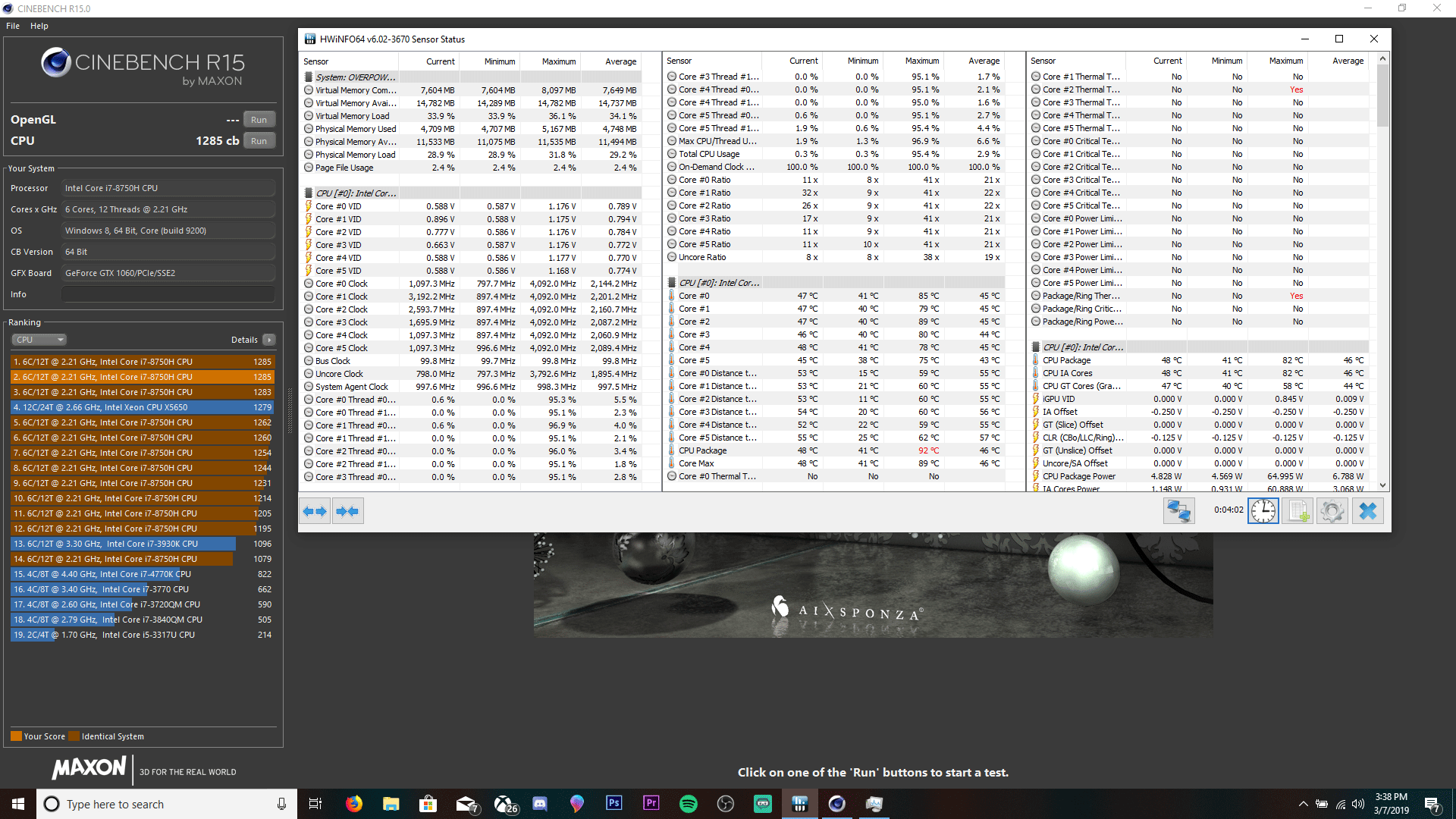Run the OpenGL benchmark

tap(259, 120)
